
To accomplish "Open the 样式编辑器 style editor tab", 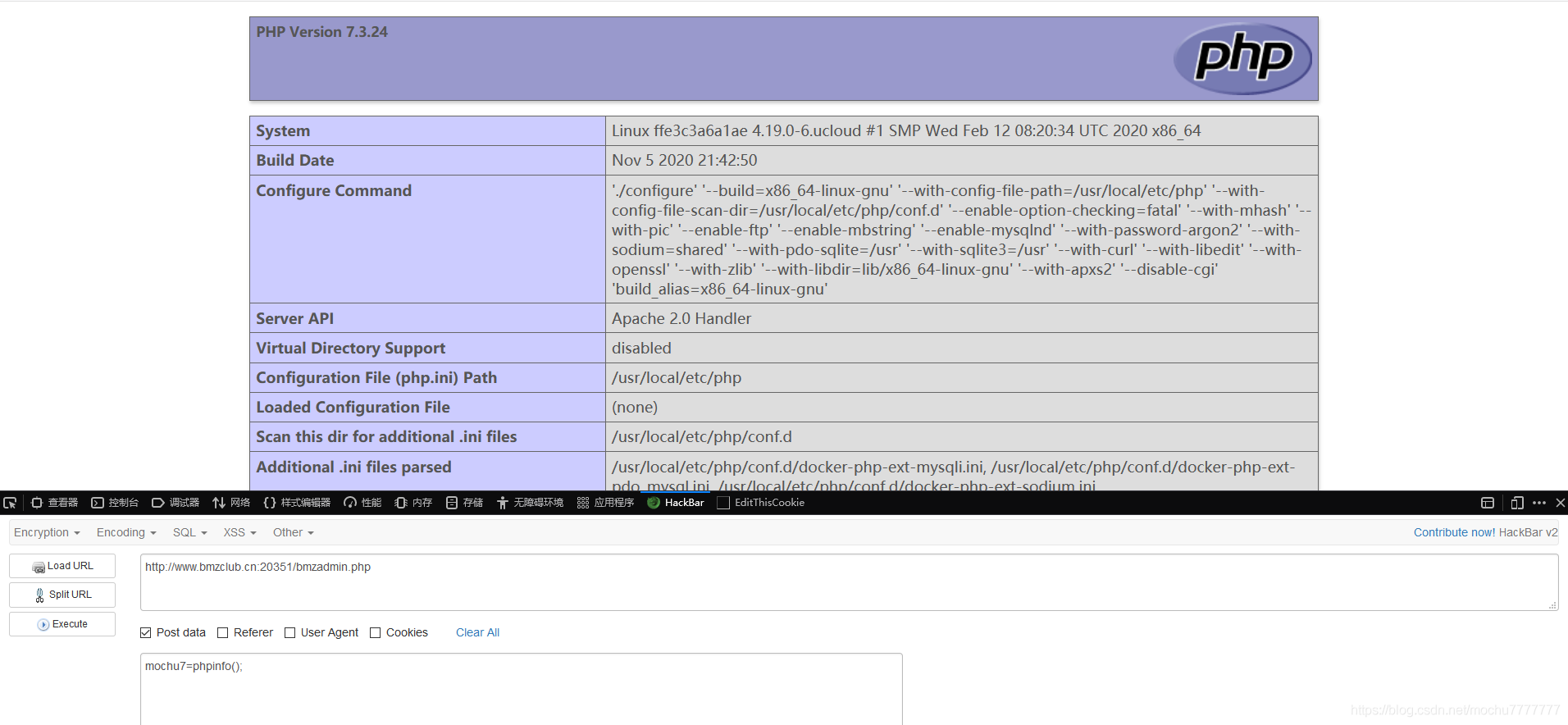I will click(297, 503).
